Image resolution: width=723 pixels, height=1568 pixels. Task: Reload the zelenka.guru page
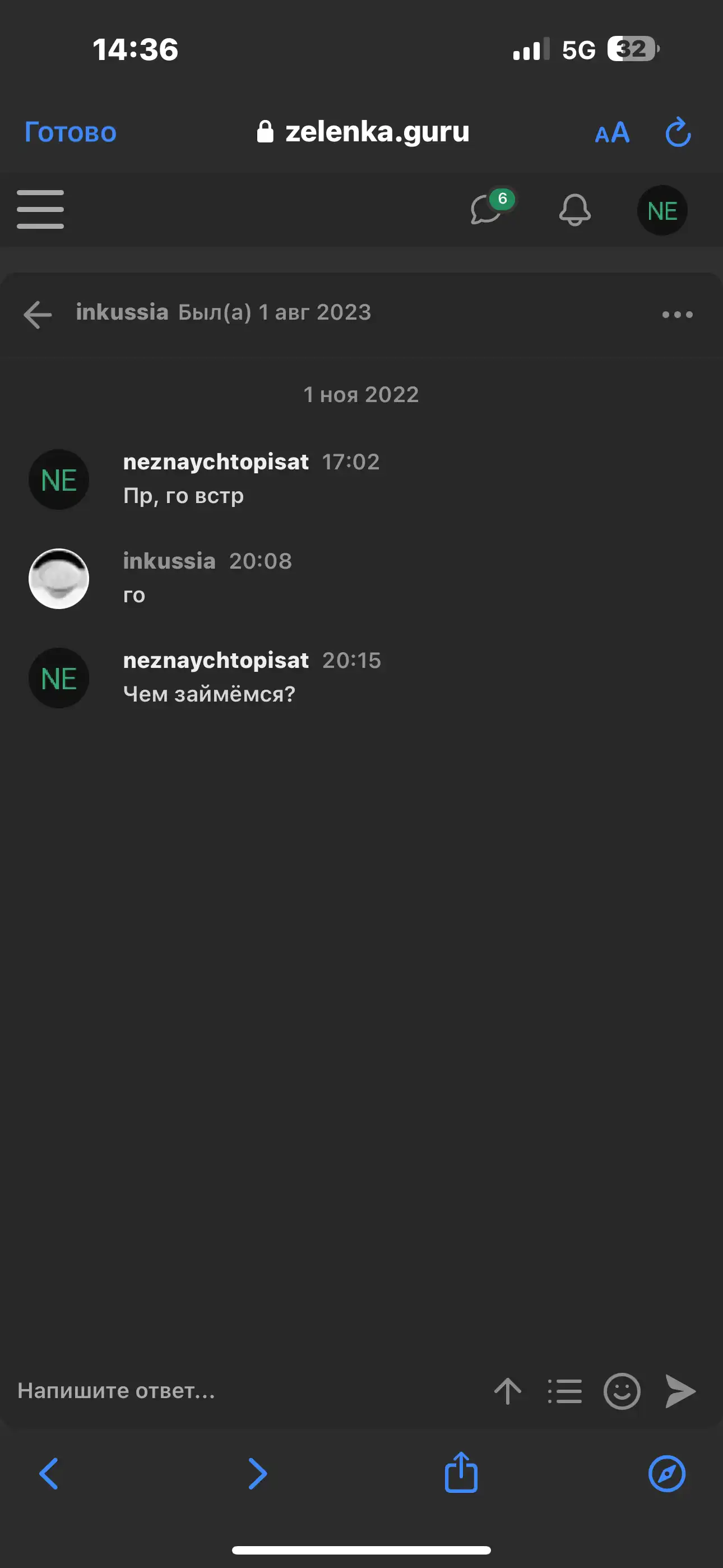click(x=678, y=133)
